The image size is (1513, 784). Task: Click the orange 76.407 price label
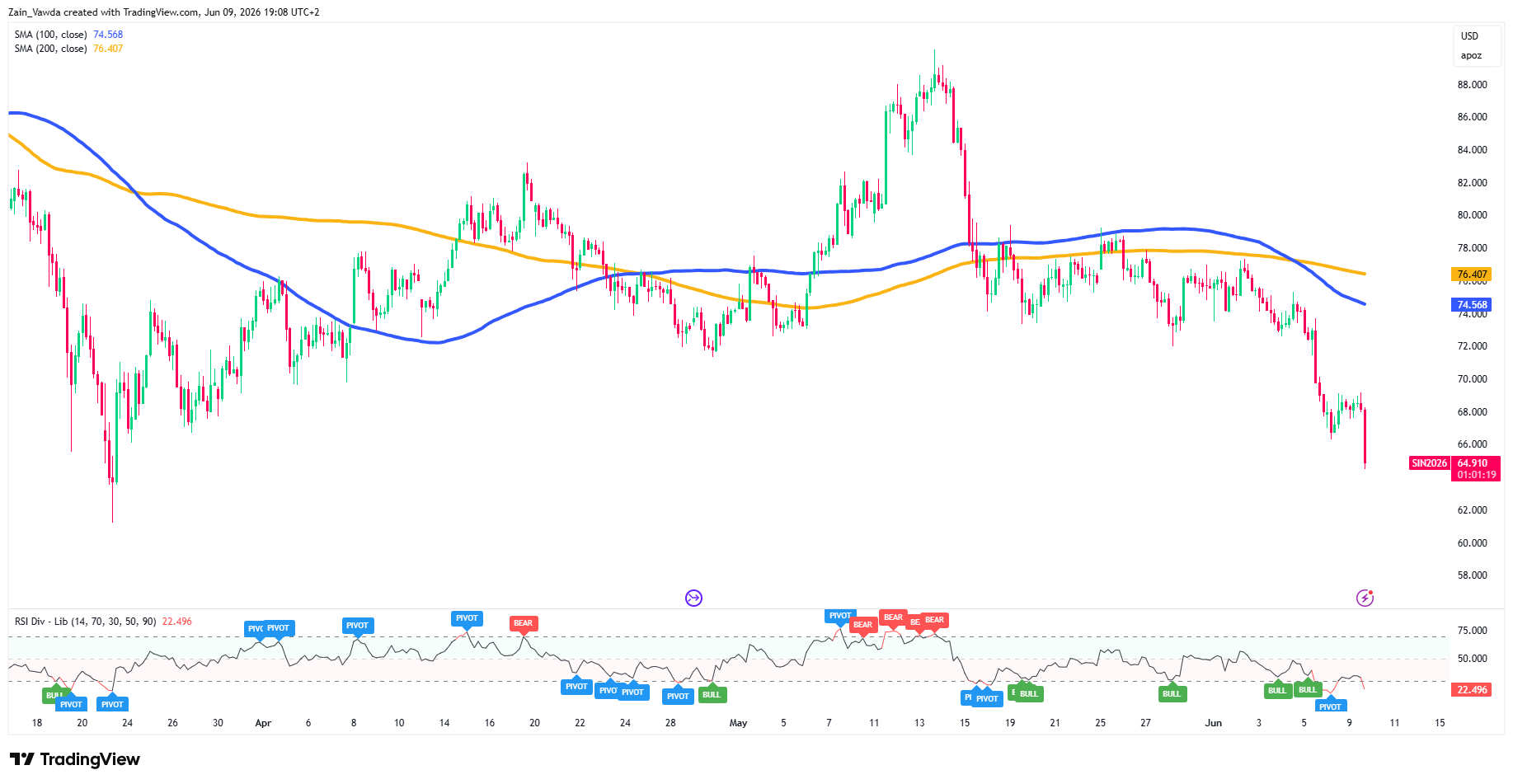click(1472, 275)
